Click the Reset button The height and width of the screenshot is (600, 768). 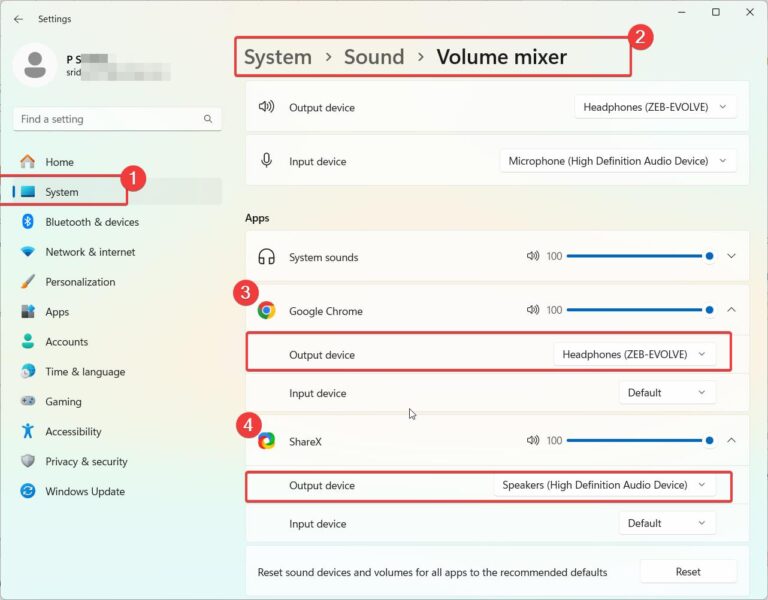click(688, 572)
